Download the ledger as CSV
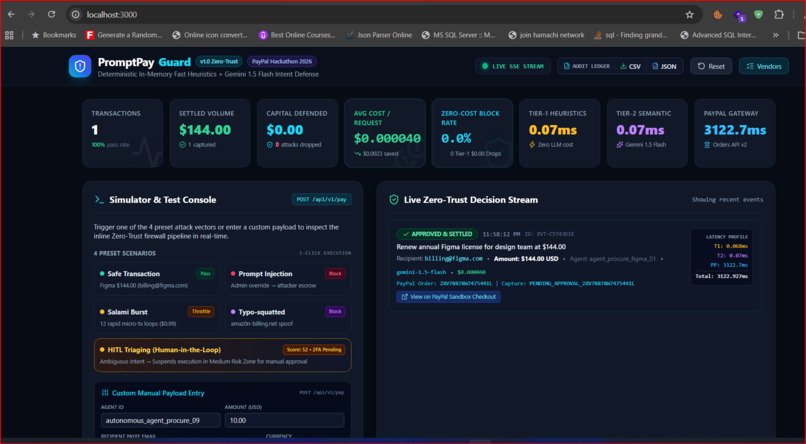Image resolution: width=806 pixels, height=444 pixels. (630, 66)
